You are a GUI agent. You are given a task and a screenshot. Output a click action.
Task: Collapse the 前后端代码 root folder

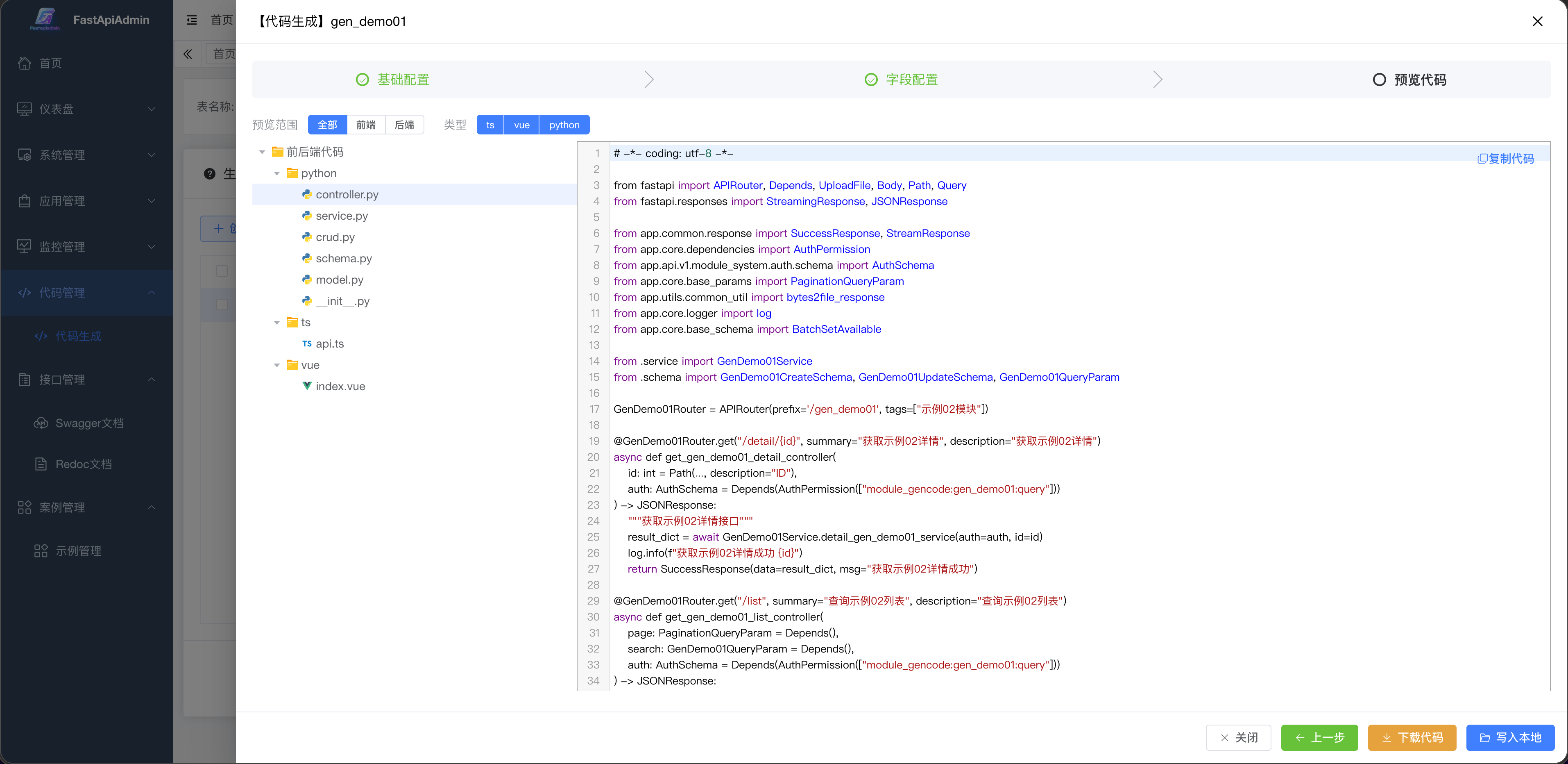262,152
